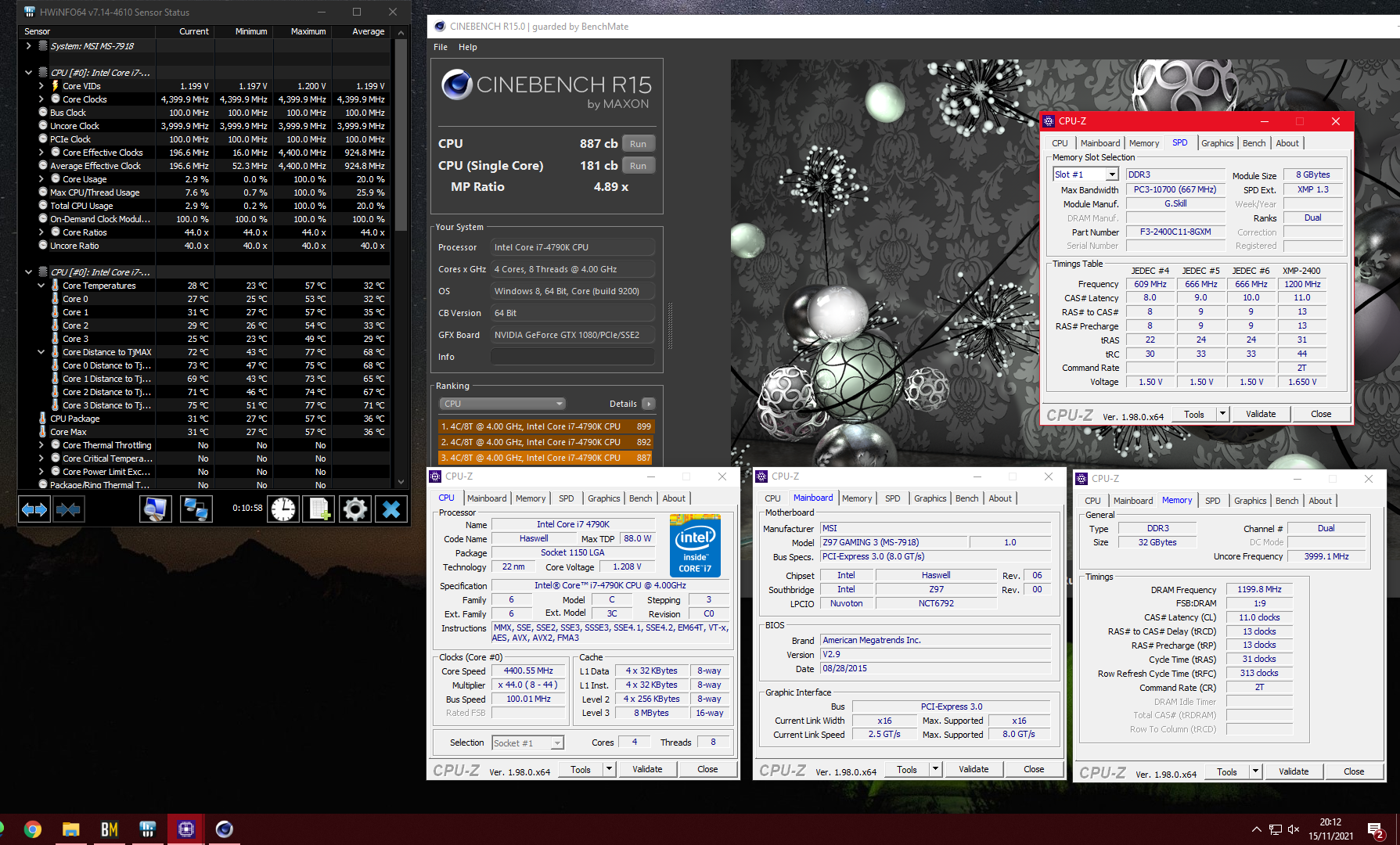This screenshot has width=1400, height=845.
Task: Click Total CPU Usage sensor row
Action: (205, 206)
